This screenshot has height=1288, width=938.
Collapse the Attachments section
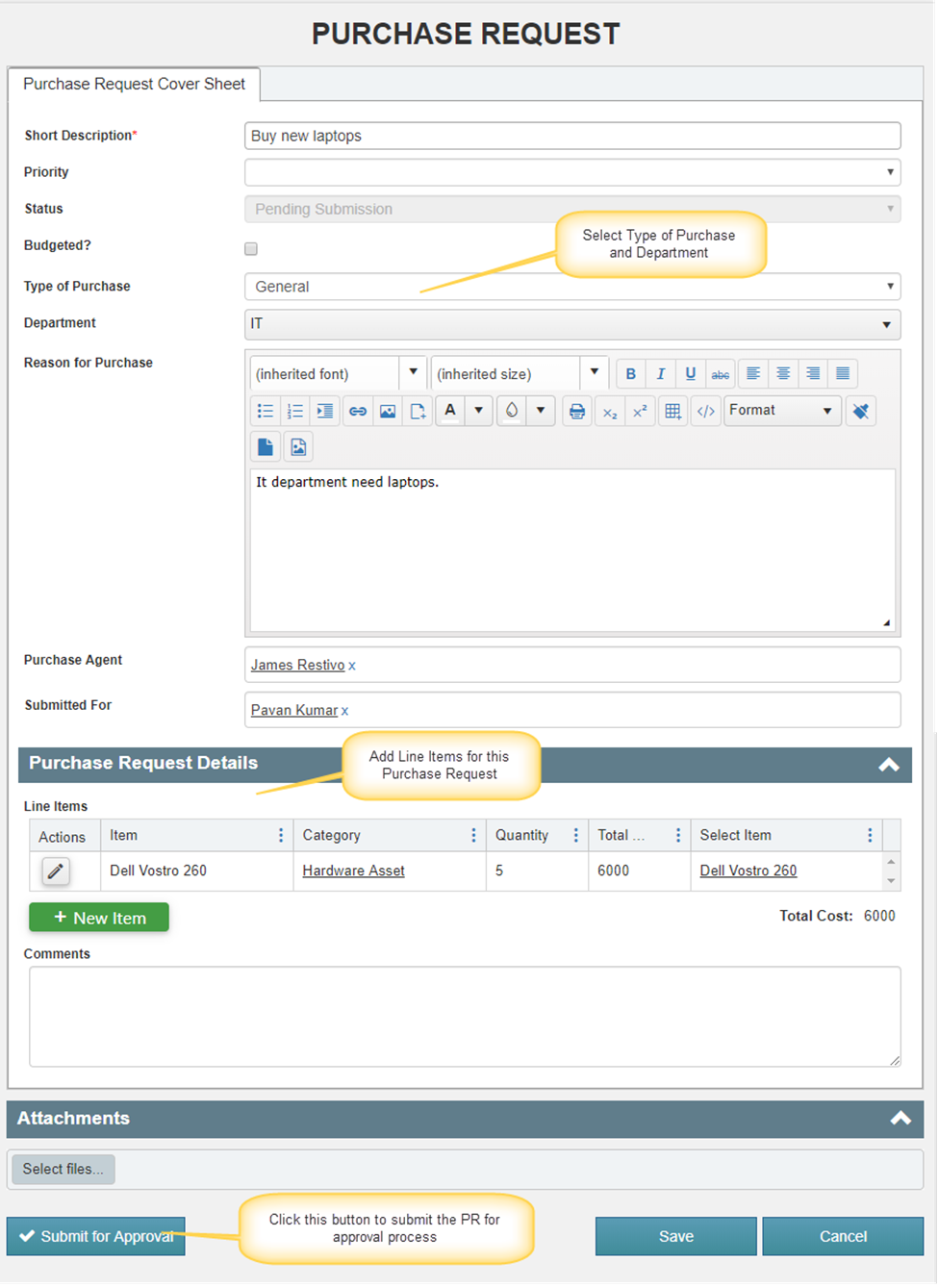[900, 1118]
